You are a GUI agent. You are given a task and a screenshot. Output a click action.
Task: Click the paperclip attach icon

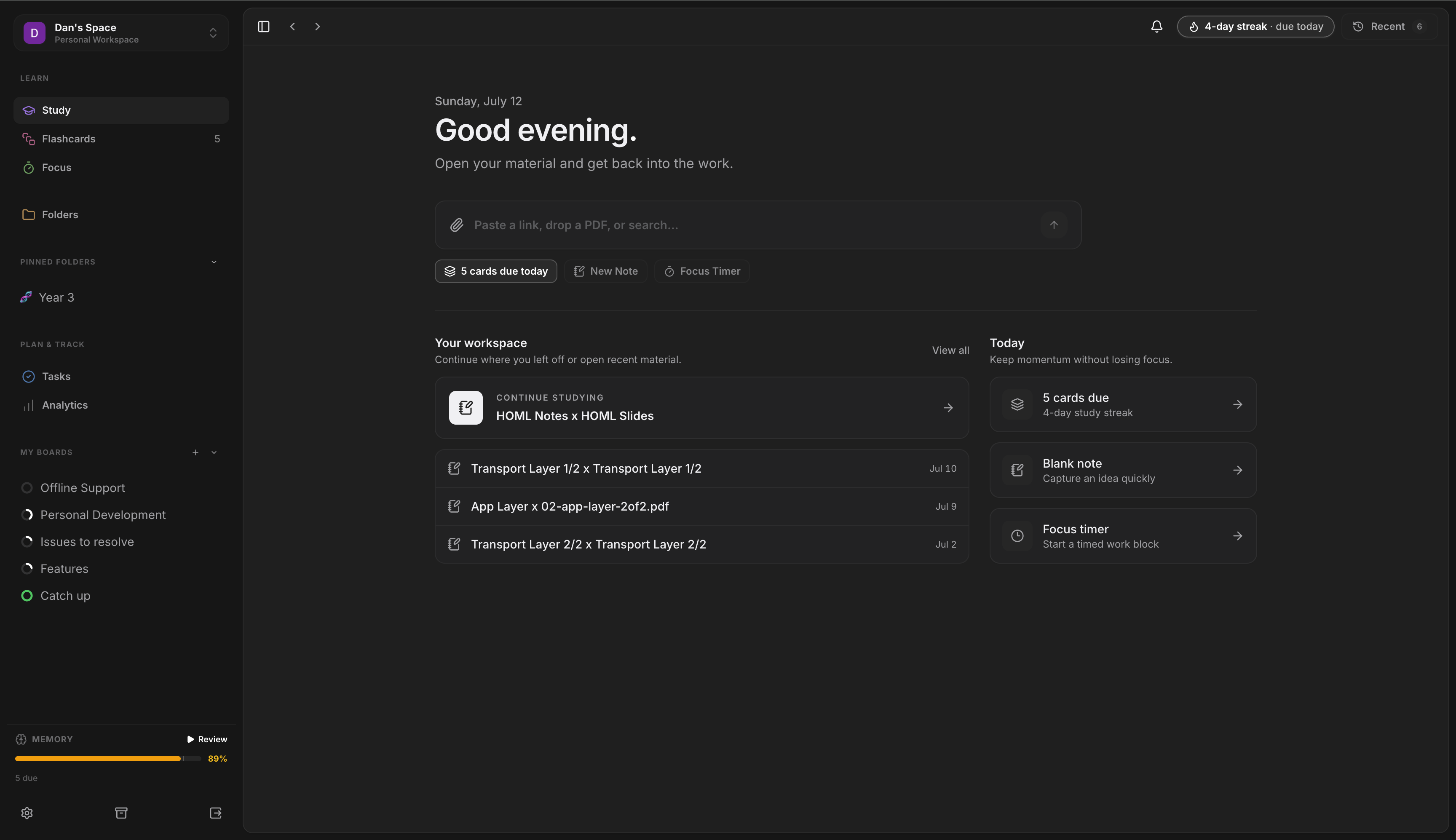(x=457, y=225)
